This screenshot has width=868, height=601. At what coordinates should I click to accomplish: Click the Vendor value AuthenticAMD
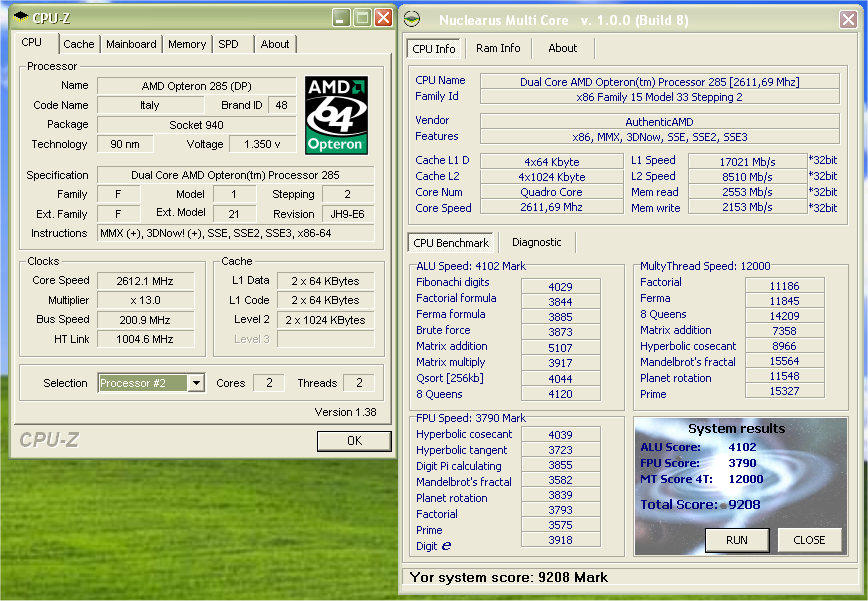point(659,122)
